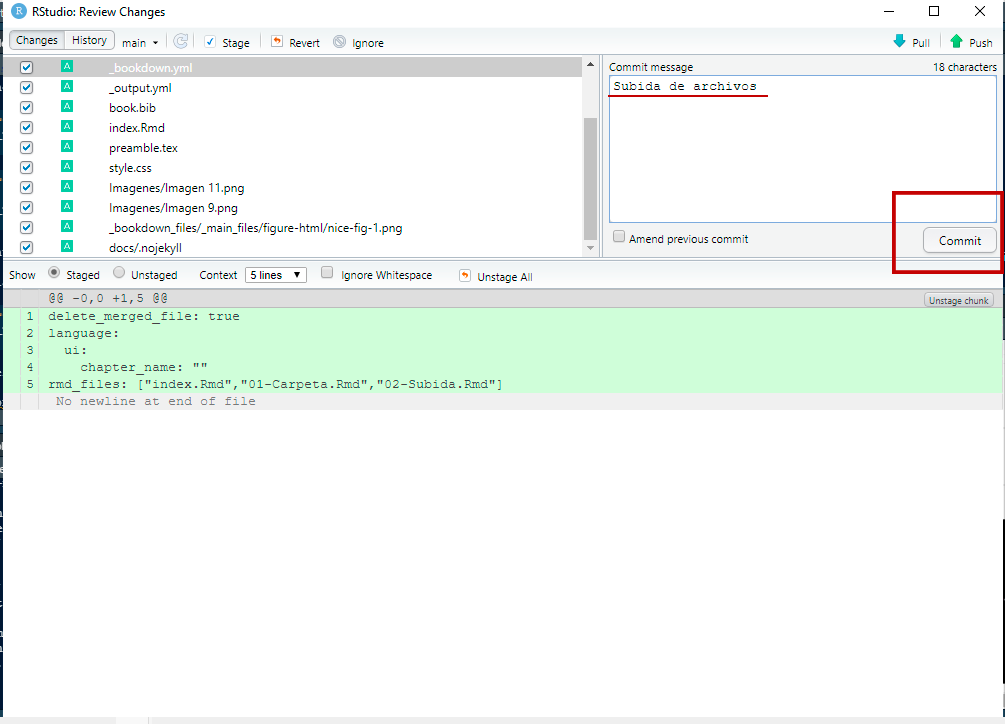Click the diff hunk header @@ -0,0 +1,5 @@
The height and width of the screenshot is (724, 1005).
pyautogui.click(x=108, y=299)
